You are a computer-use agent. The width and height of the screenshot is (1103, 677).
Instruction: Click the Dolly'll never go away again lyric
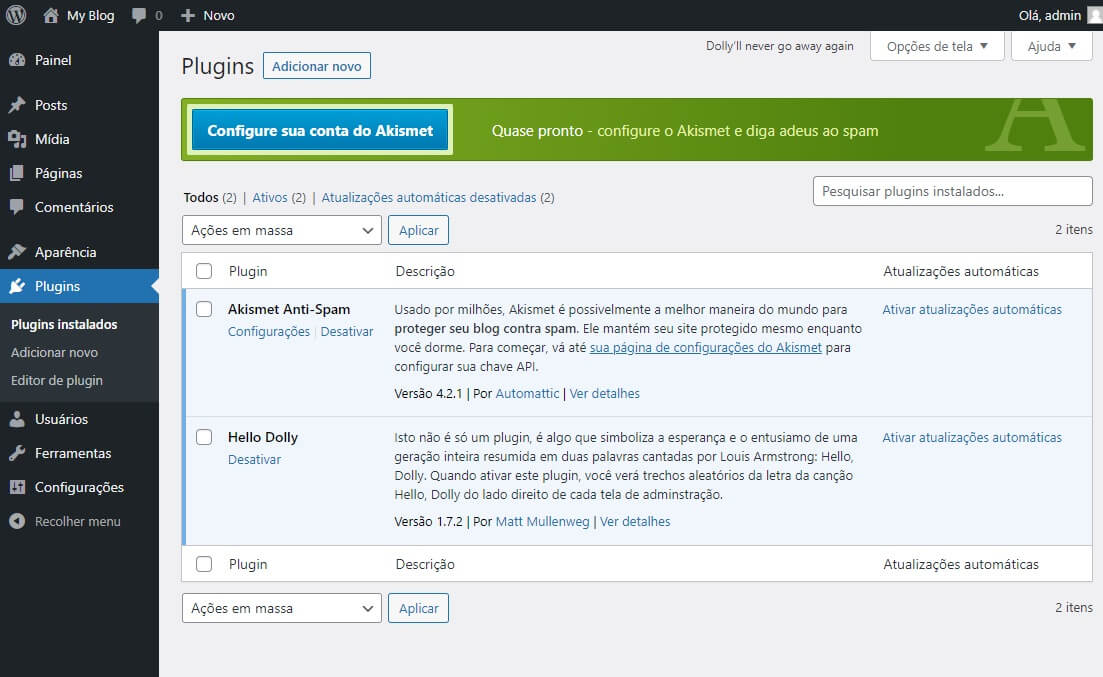779,46
